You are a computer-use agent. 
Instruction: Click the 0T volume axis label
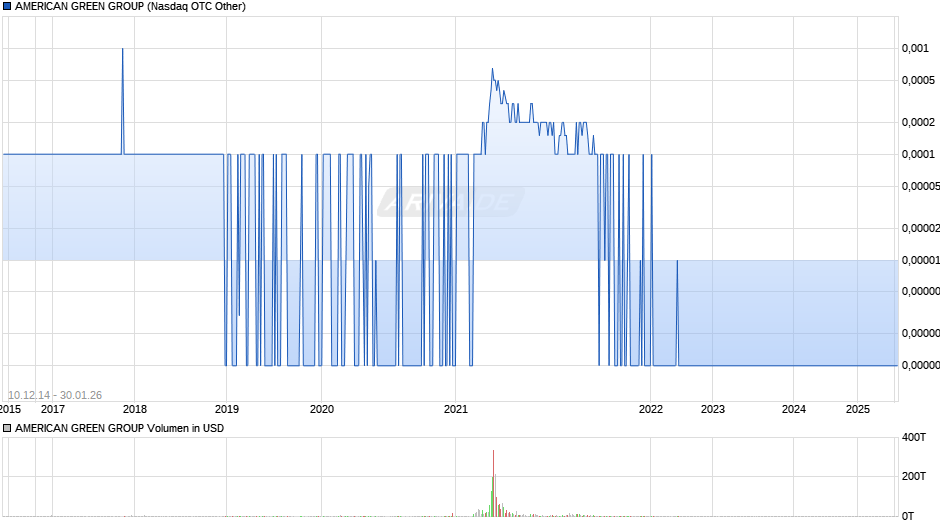pyautogui.click(x=908, y=516)
